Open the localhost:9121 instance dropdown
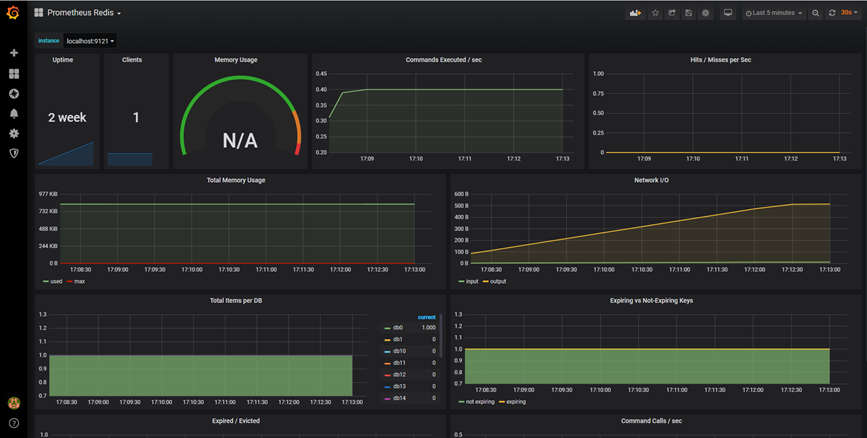The image size is (867, 438). (90, 41)
